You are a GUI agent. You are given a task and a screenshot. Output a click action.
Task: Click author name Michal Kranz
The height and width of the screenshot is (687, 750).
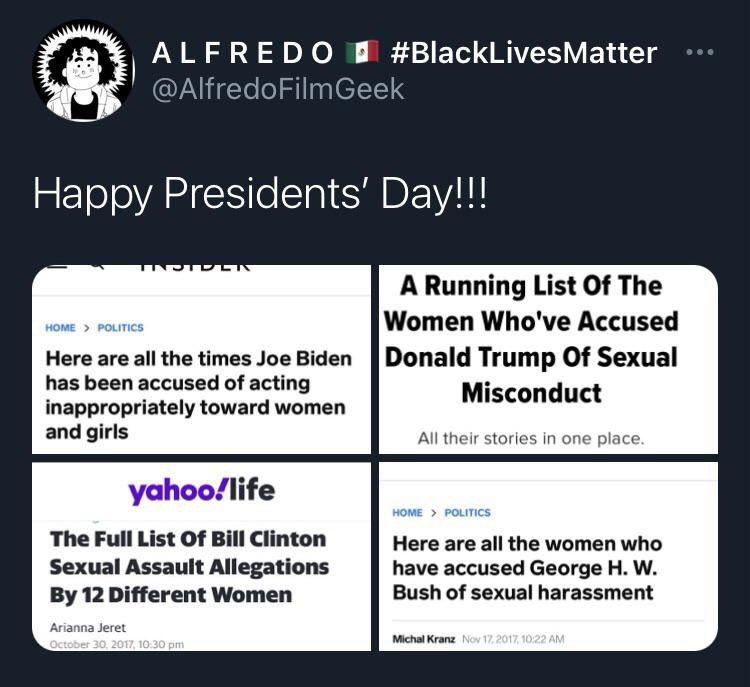pyautogui.click(x=424, y=638)
